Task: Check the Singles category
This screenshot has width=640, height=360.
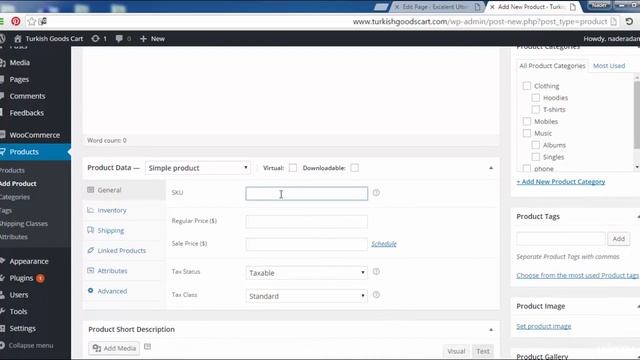Action: pyautogui.click(x=536, y=157)
